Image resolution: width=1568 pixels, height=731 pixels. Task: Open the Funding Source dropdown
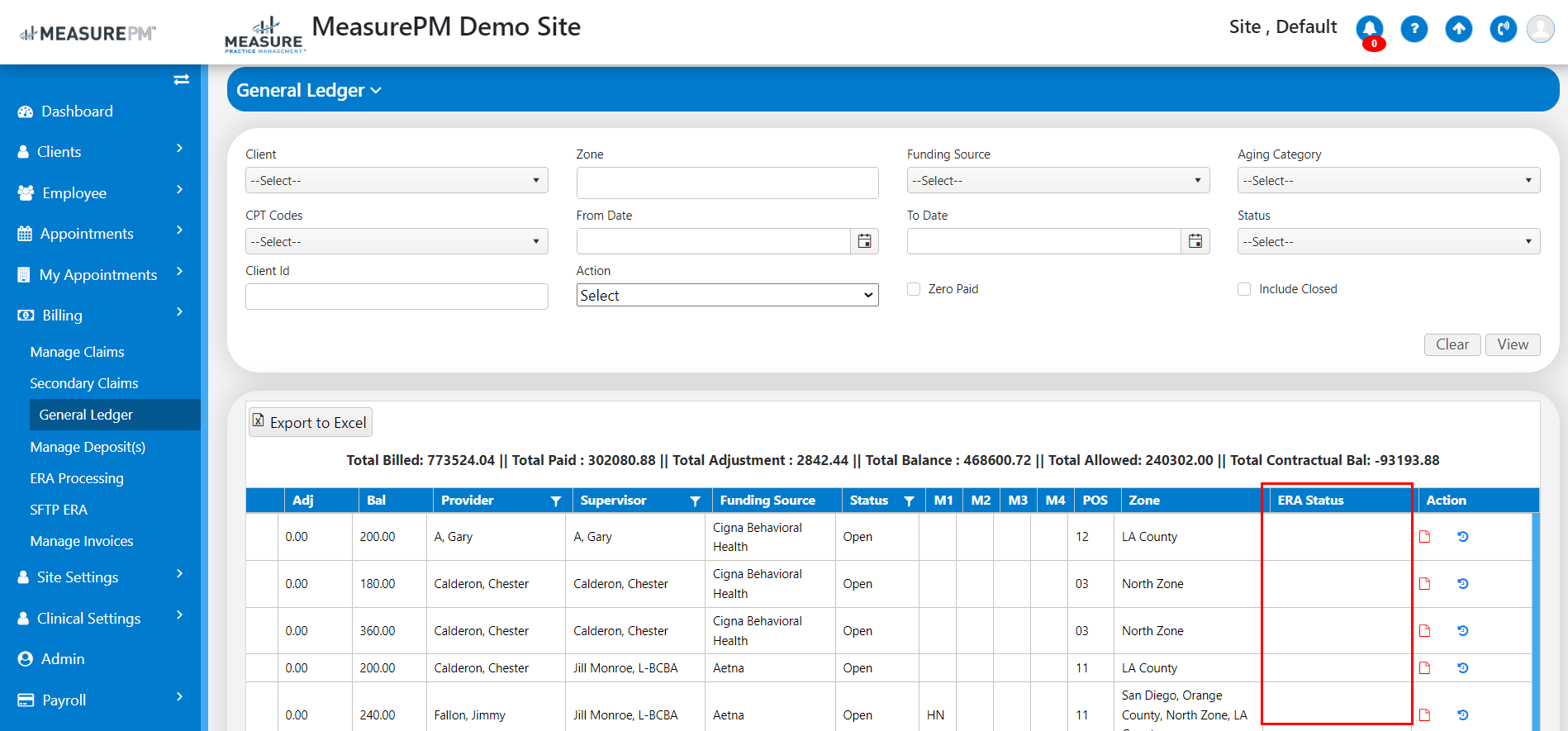point(1058,180)
